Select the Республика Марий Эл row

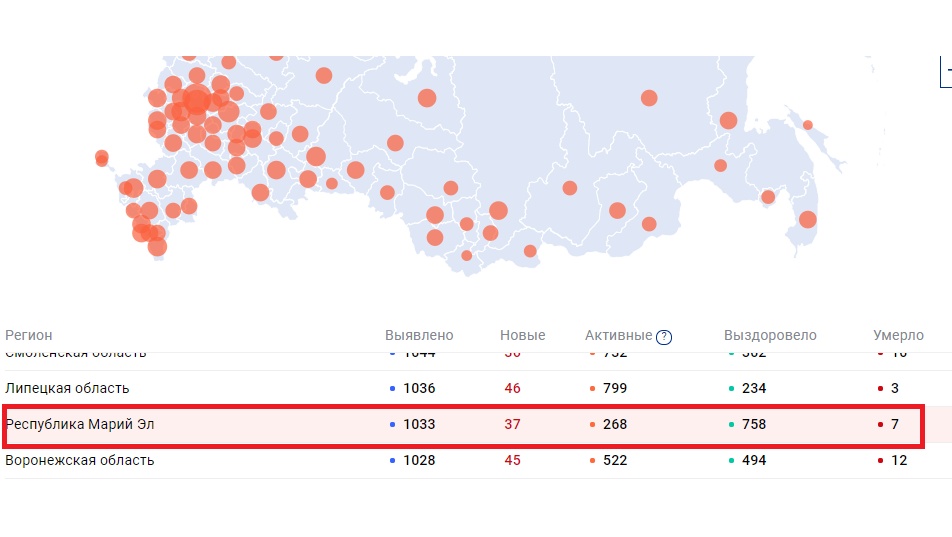[x=80, y=425]
